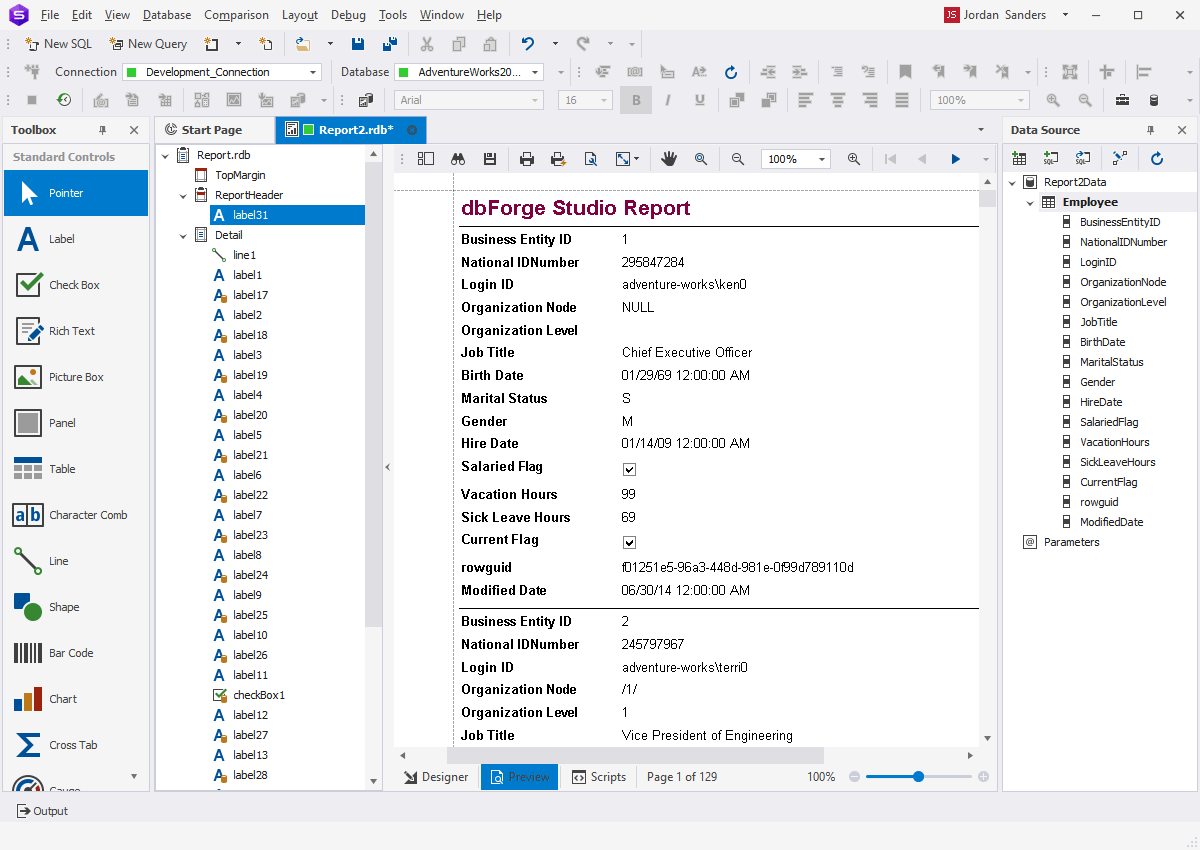Run the report with the blue play arrow
The image size is (1200, 850).
pos(955,158)
